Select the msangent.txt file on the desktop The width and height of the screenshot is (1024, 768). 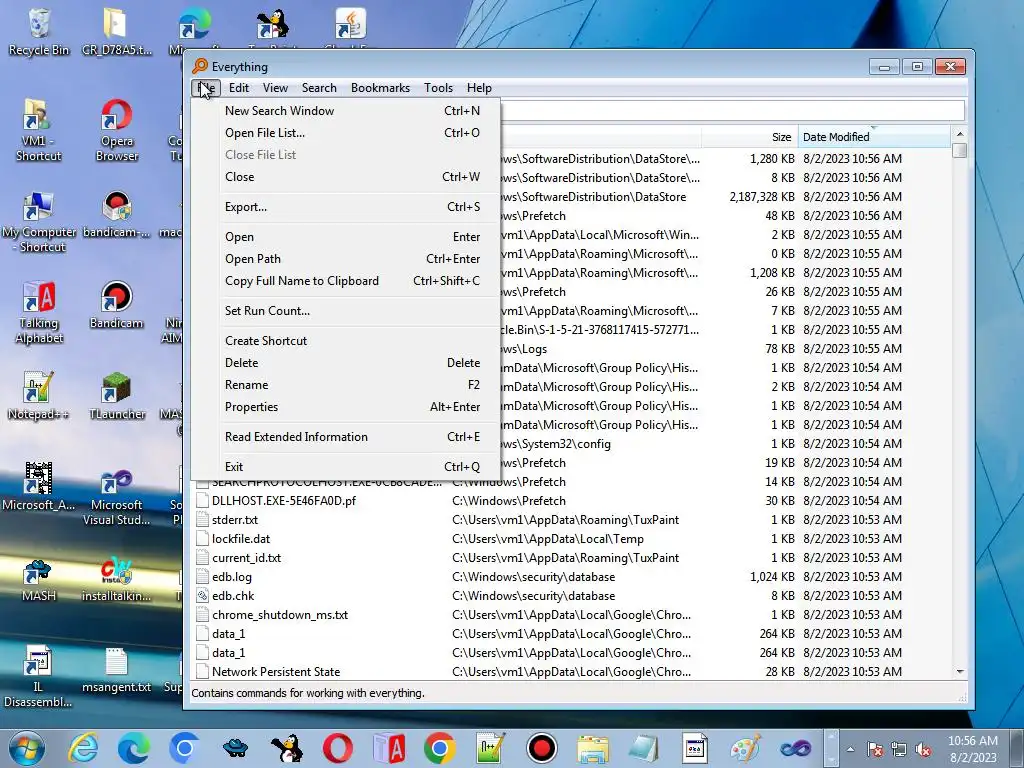[x=116, y=670]
